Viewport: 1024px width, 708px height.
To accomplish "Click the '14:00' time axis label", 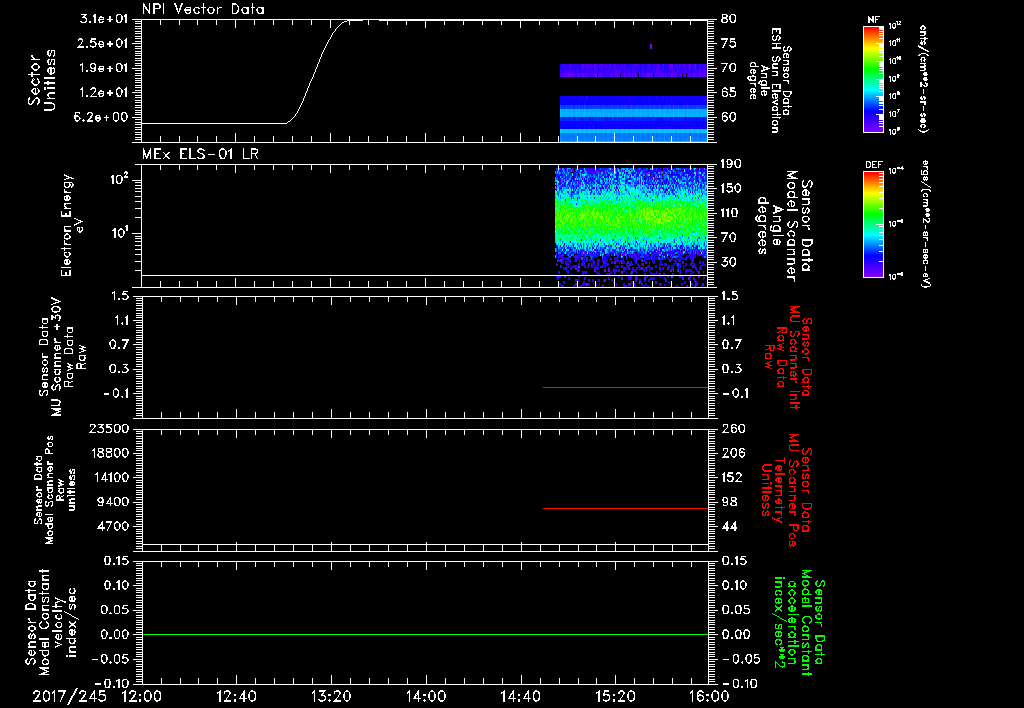I will (x=426, y=696).
